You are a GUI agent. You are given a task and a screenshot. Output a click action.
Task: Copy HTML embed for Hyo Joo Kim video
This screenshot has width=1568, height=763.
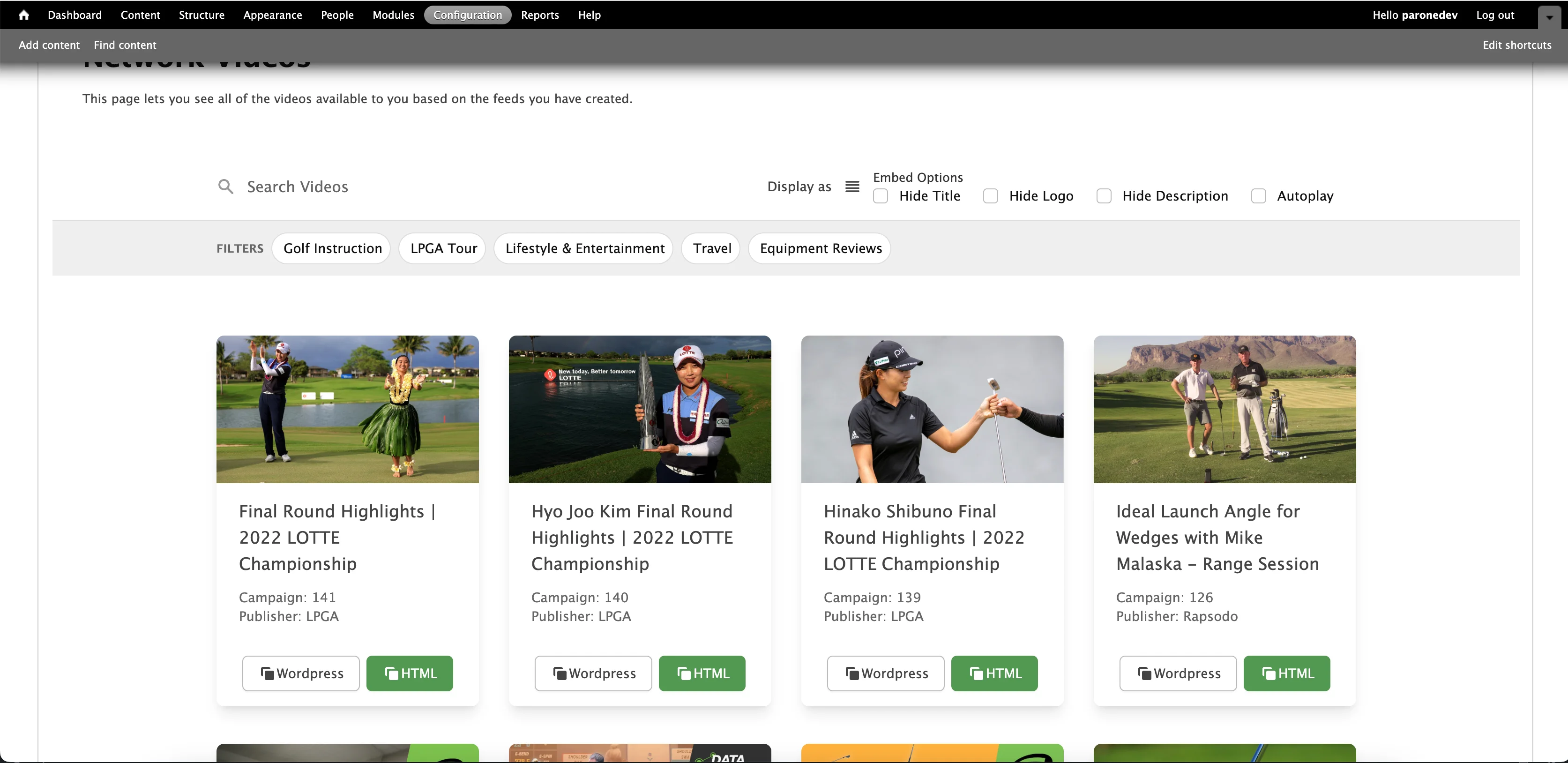tap(702, 673)
